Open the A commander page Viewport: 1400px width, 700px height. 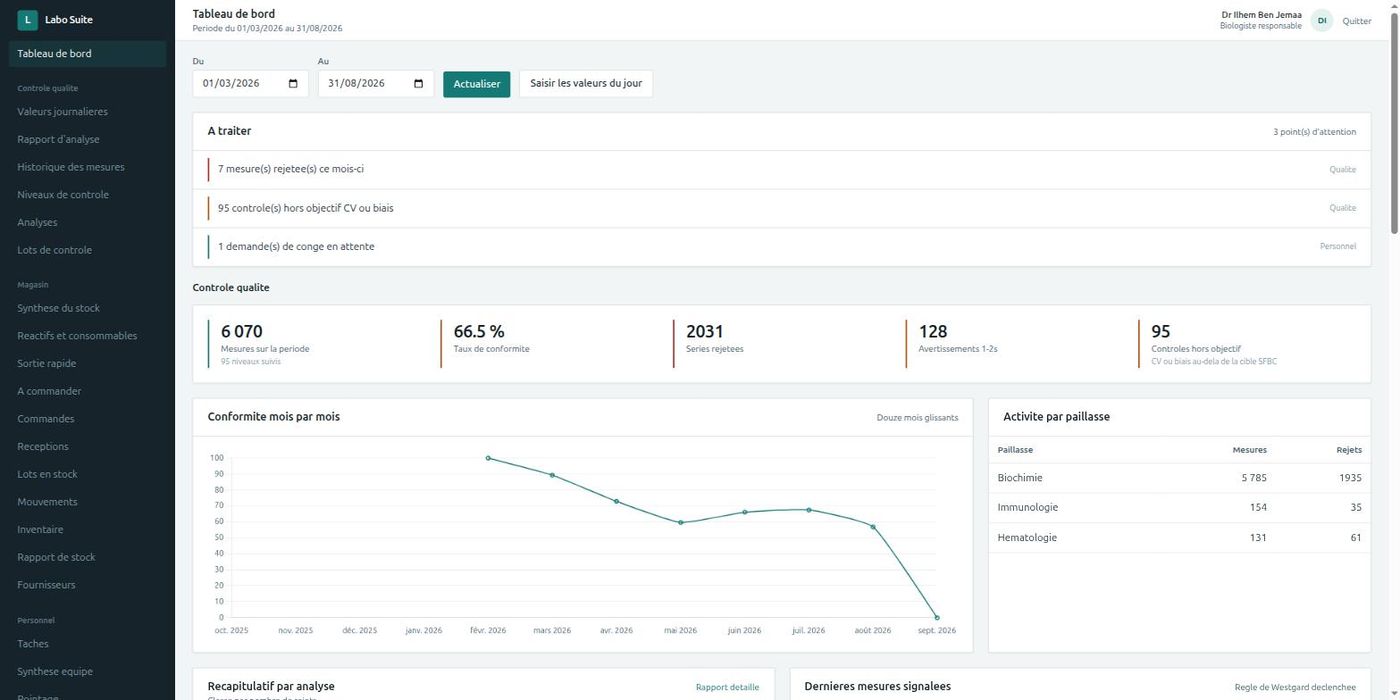pos(49,391)
